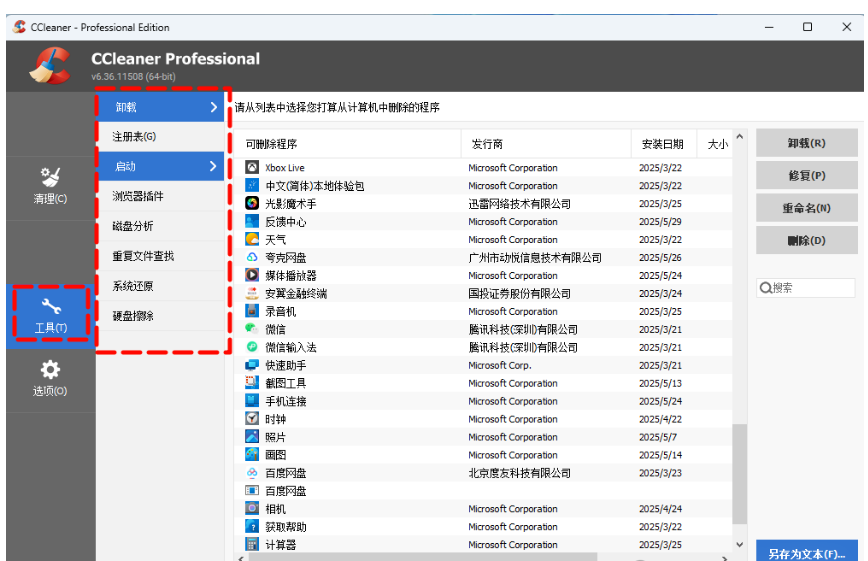This screenshot has width=868, height=561.
Task: Select the 时钟 clock app icon
Action: pos(252,419)
